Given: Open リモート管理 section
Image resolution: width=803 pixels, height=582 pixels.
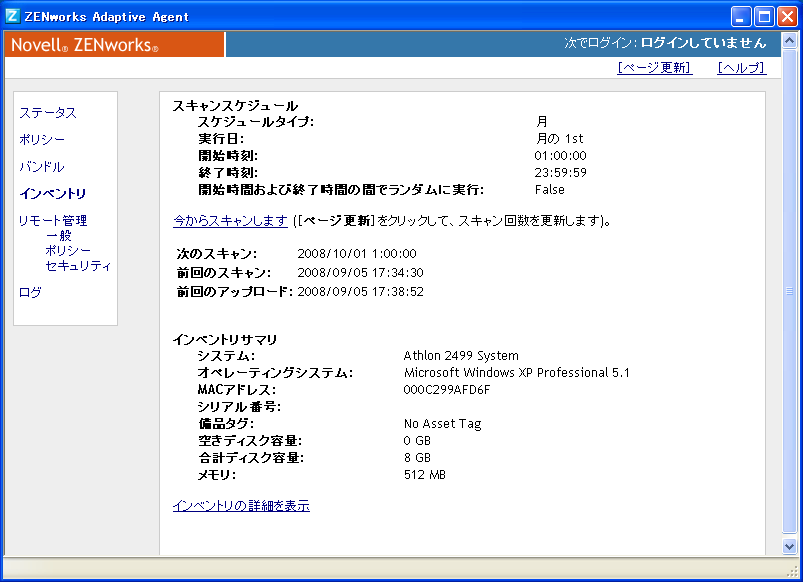Looking at the screenshot, I should (x=53, y=220).
